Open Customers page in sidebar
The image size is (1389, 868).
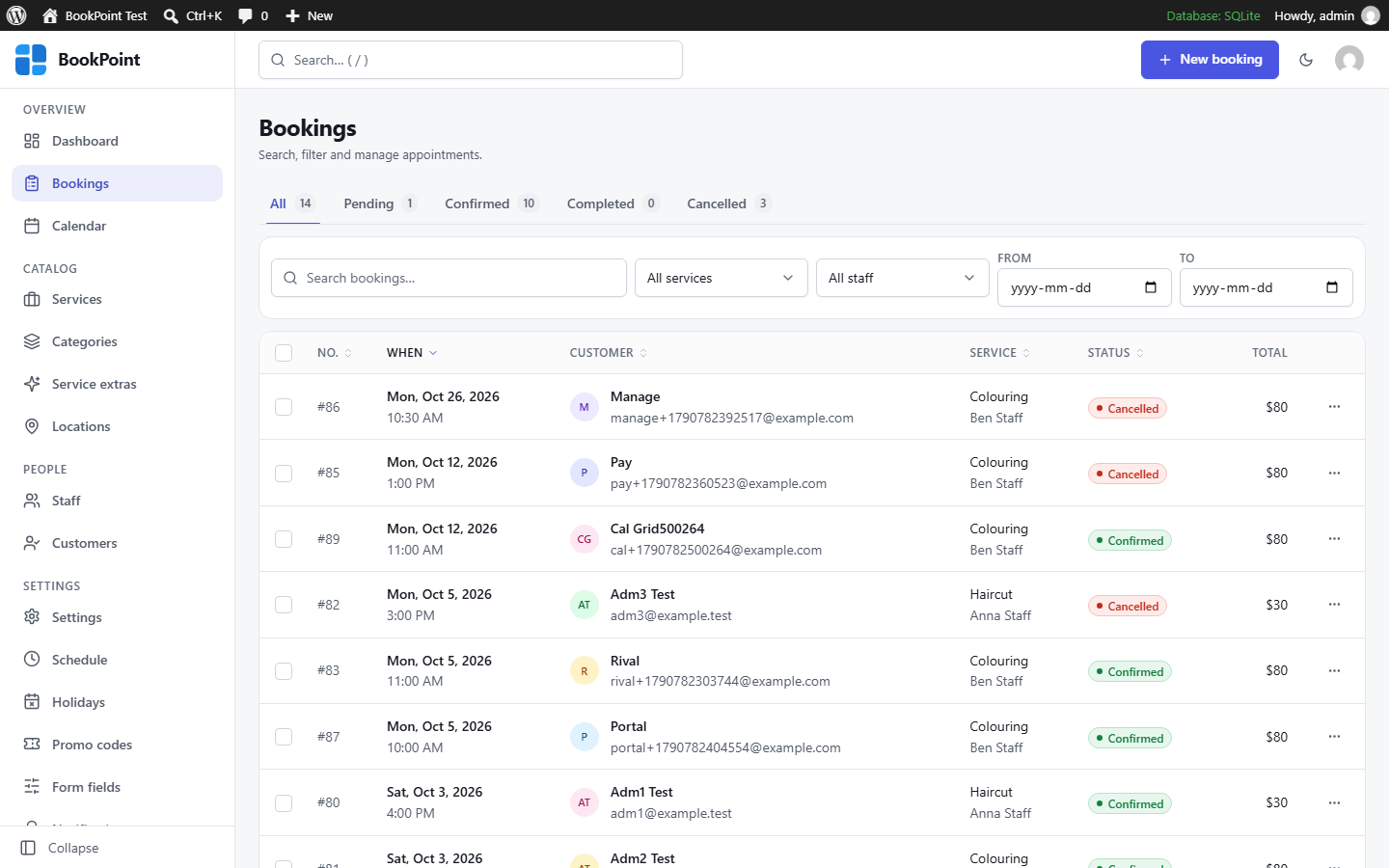[117, 543]
